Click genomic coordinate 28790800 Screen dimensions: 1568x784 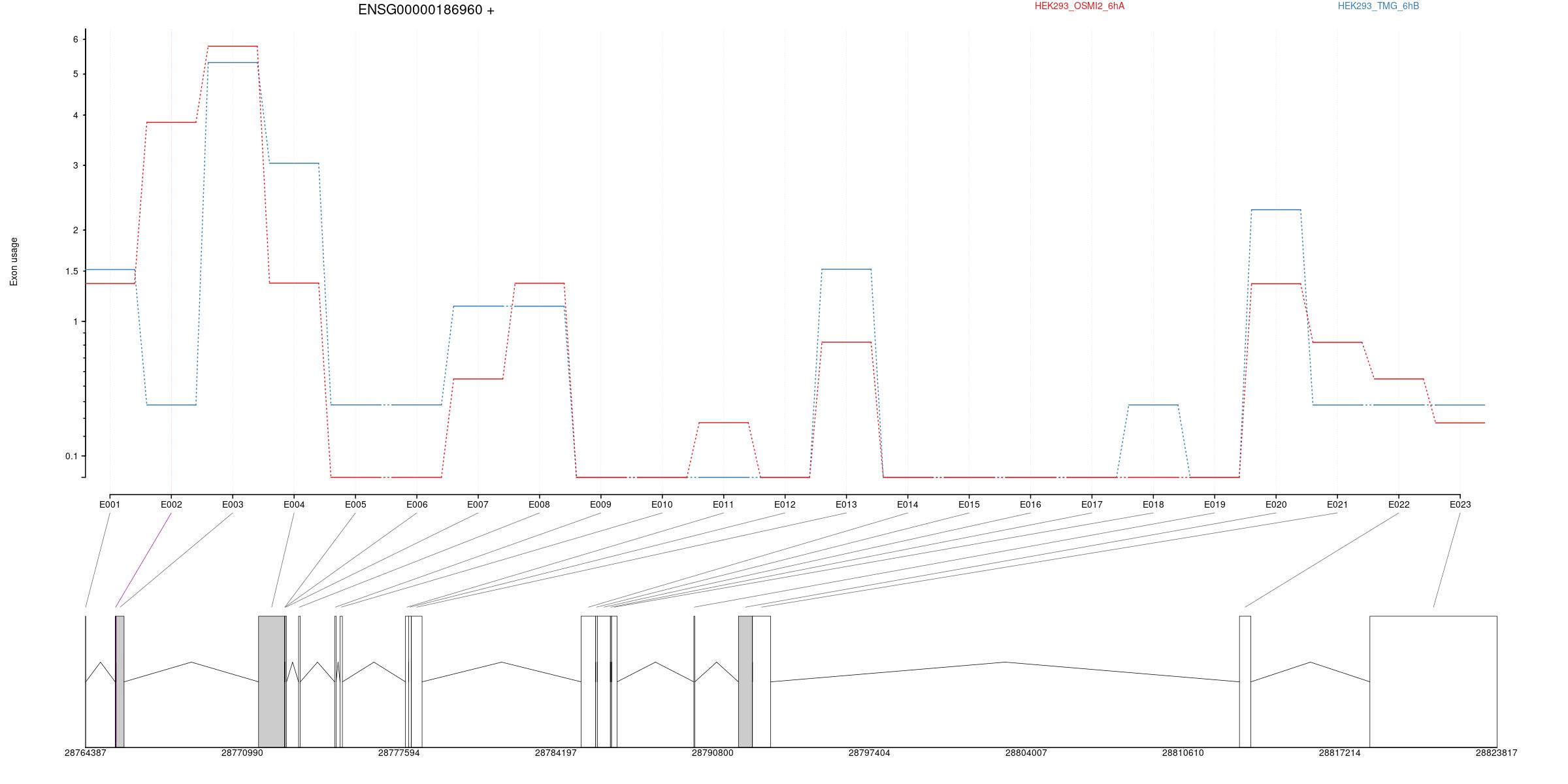click(x=712, y=753)
